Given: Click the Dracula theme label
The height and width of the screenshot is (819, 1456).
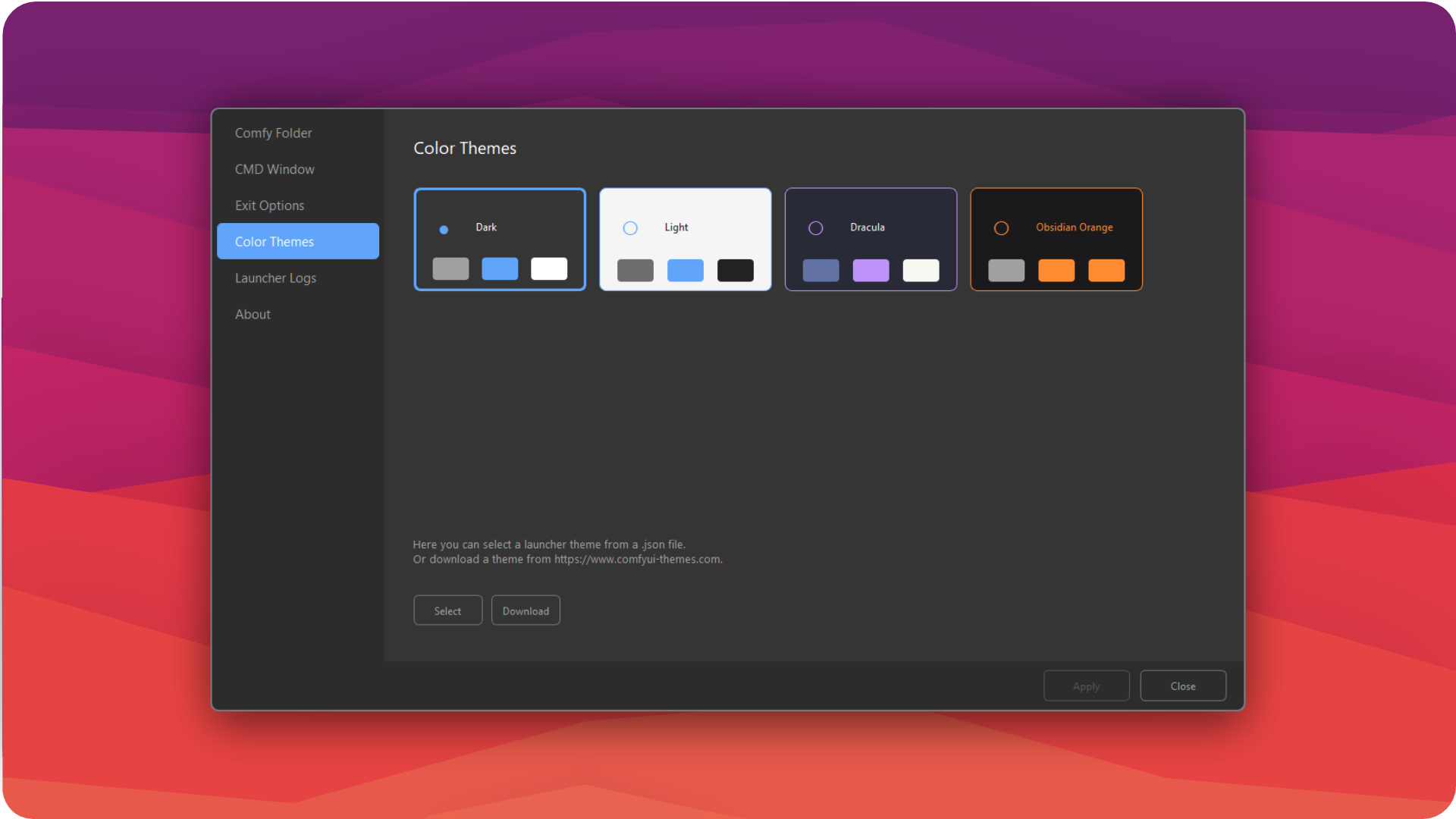Looking at the screenshot, I should pos(868,227).
